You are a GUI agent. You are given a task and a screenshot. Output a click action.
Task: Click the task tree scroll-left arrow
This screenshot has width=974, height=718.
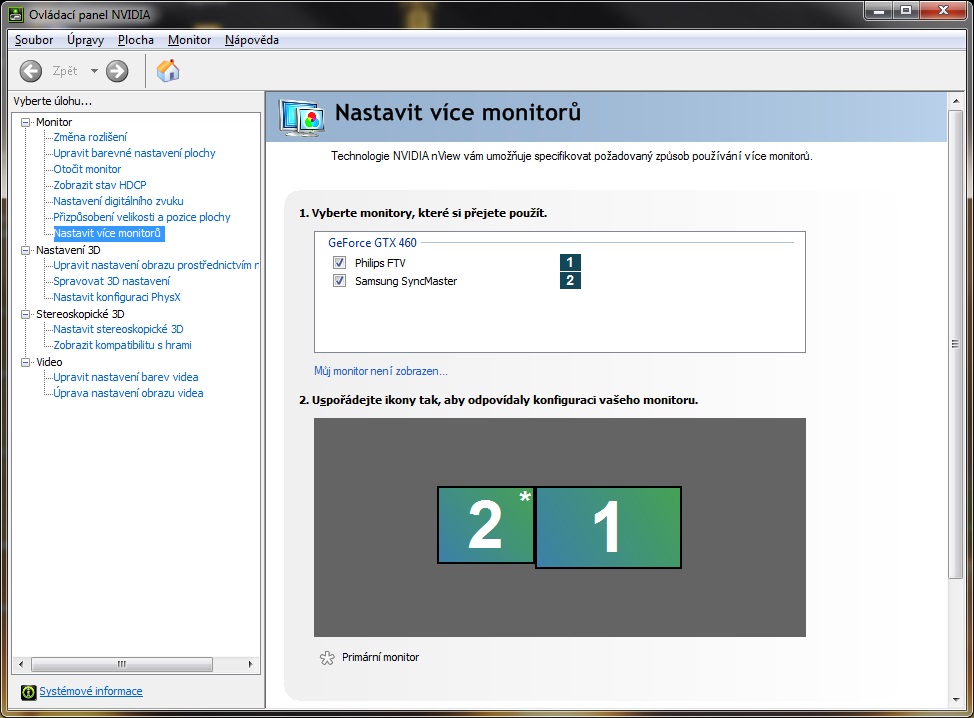point(21,665)
